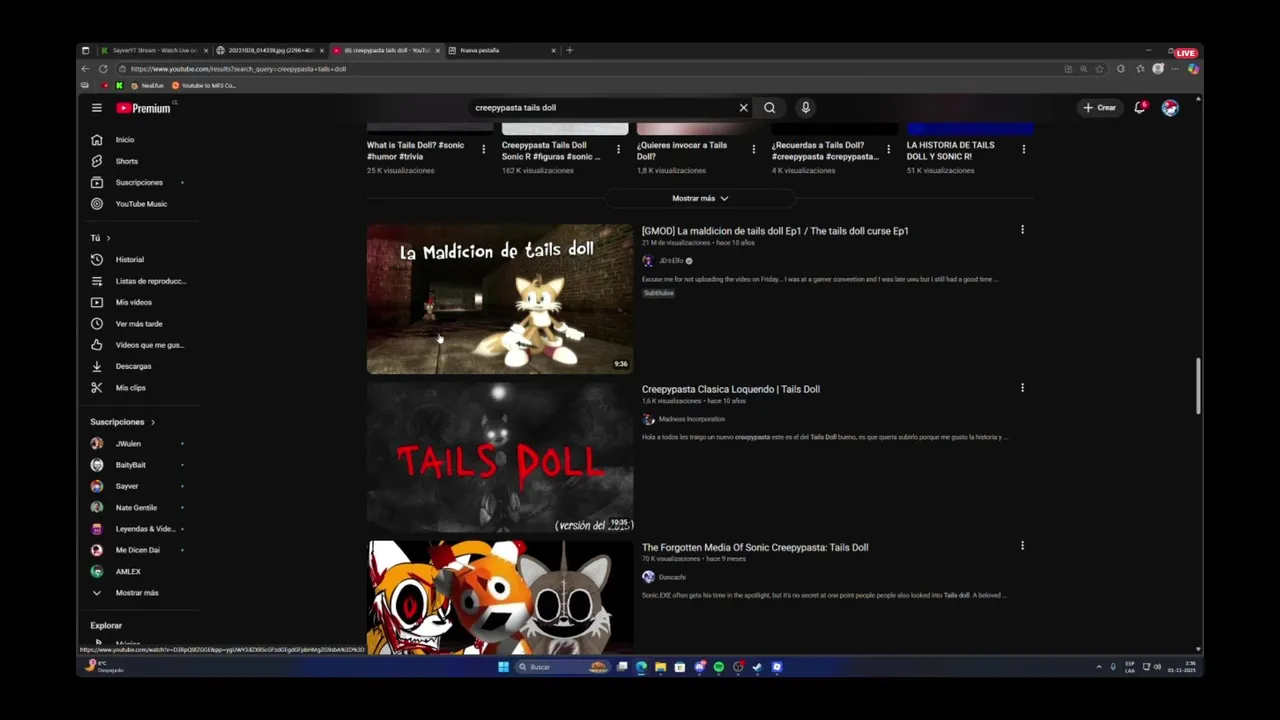The image size is (1280, 720).
Task: Reload page with browser refresh icon
Action: point(102,69)
